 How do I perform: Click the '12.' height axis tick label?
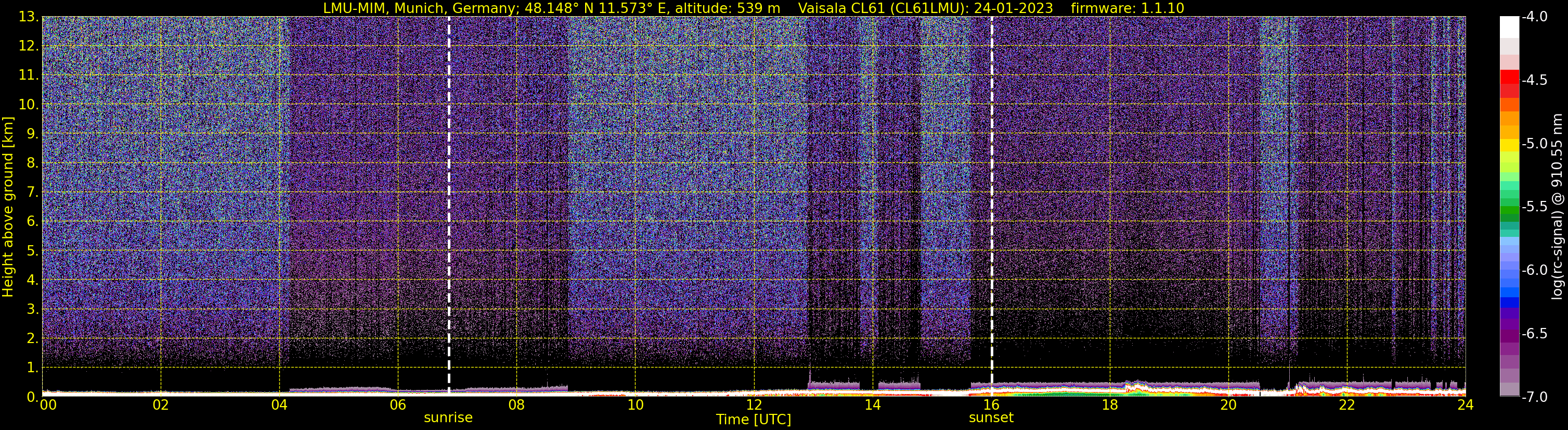[x=29, y=46]
